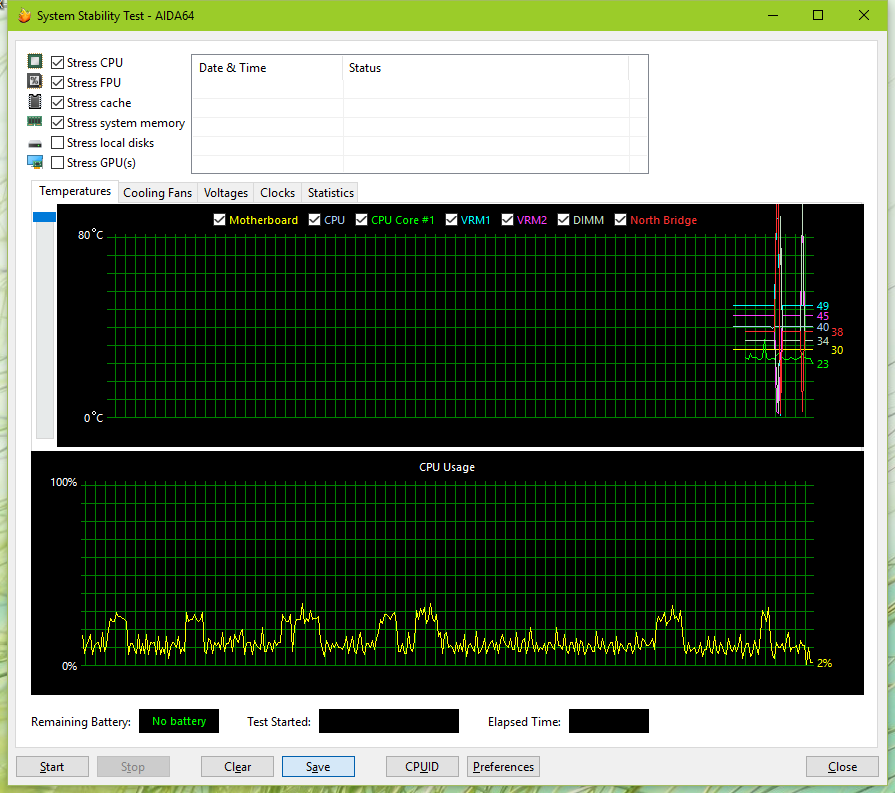The height and width of the screenshot is (793, 895).
Task: Click the CPU chip icon beside Stress CPU
Action: [x=35, y=61]
